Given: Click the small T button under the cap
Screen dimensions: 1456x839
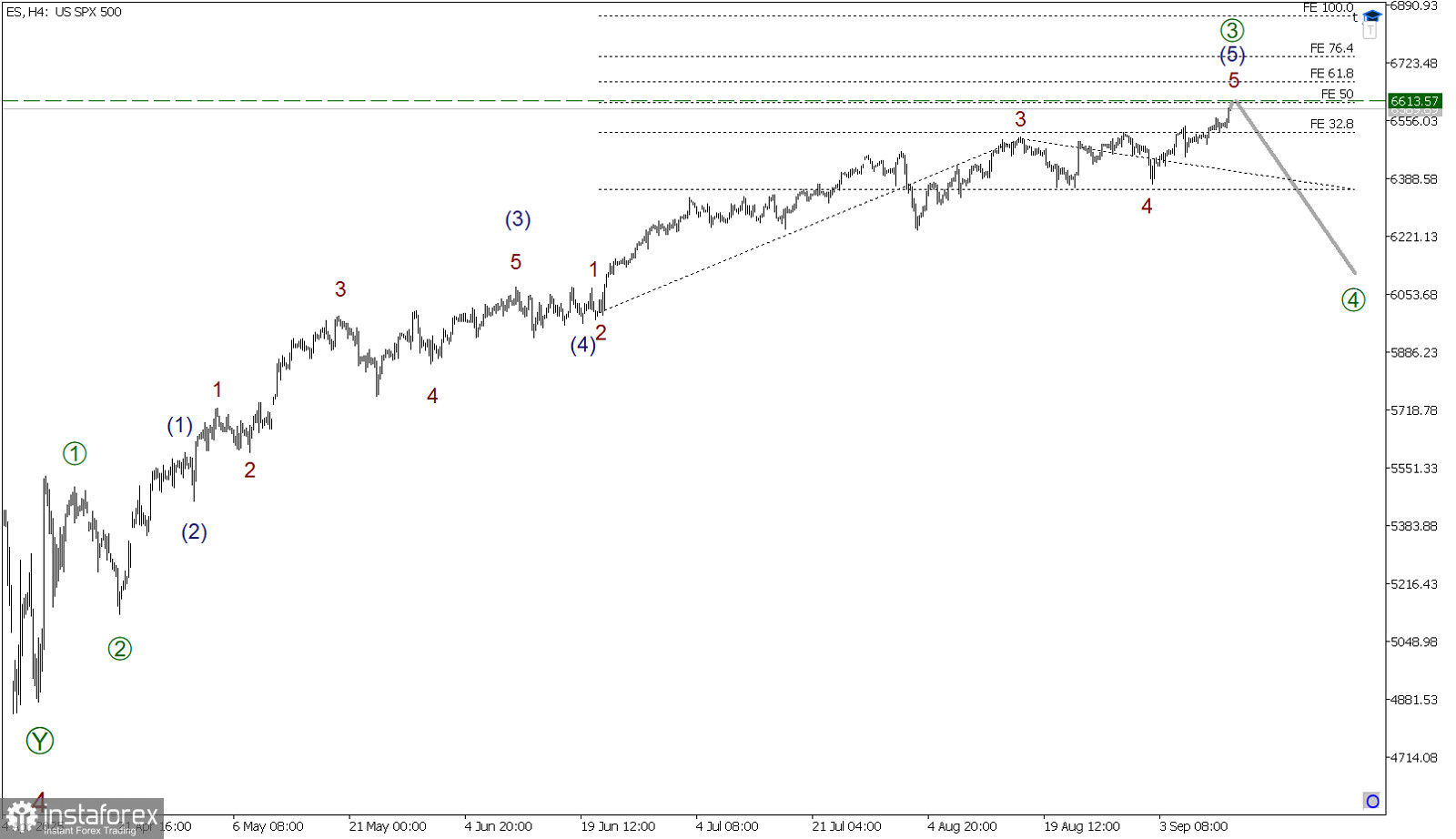Looking at the screenshot, I should point(1370,31).
